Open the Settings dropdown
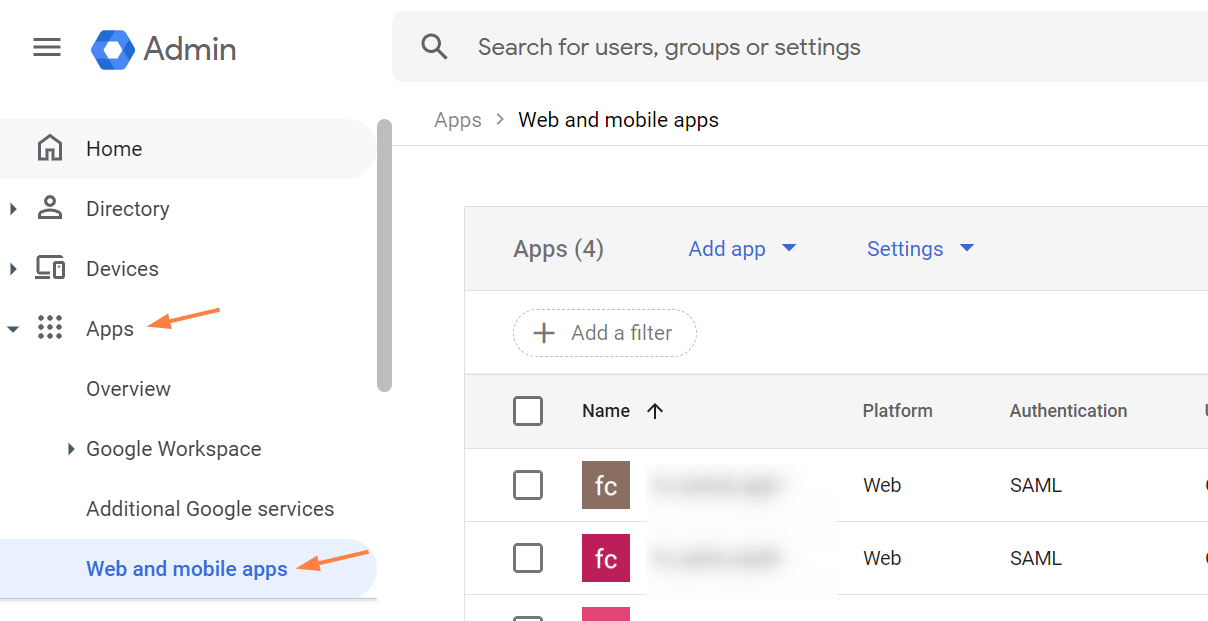This screenshot has width=1208, height=621. 920,248
